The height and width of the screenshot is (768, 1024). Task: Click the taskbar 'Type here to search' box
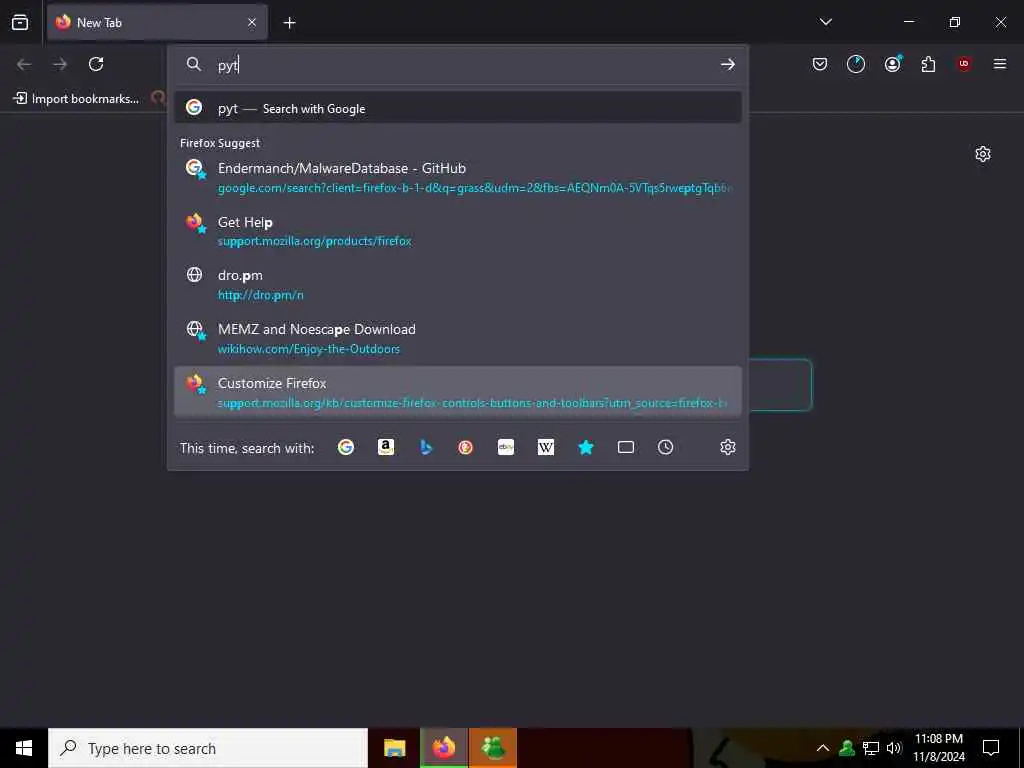coord(208,748)
